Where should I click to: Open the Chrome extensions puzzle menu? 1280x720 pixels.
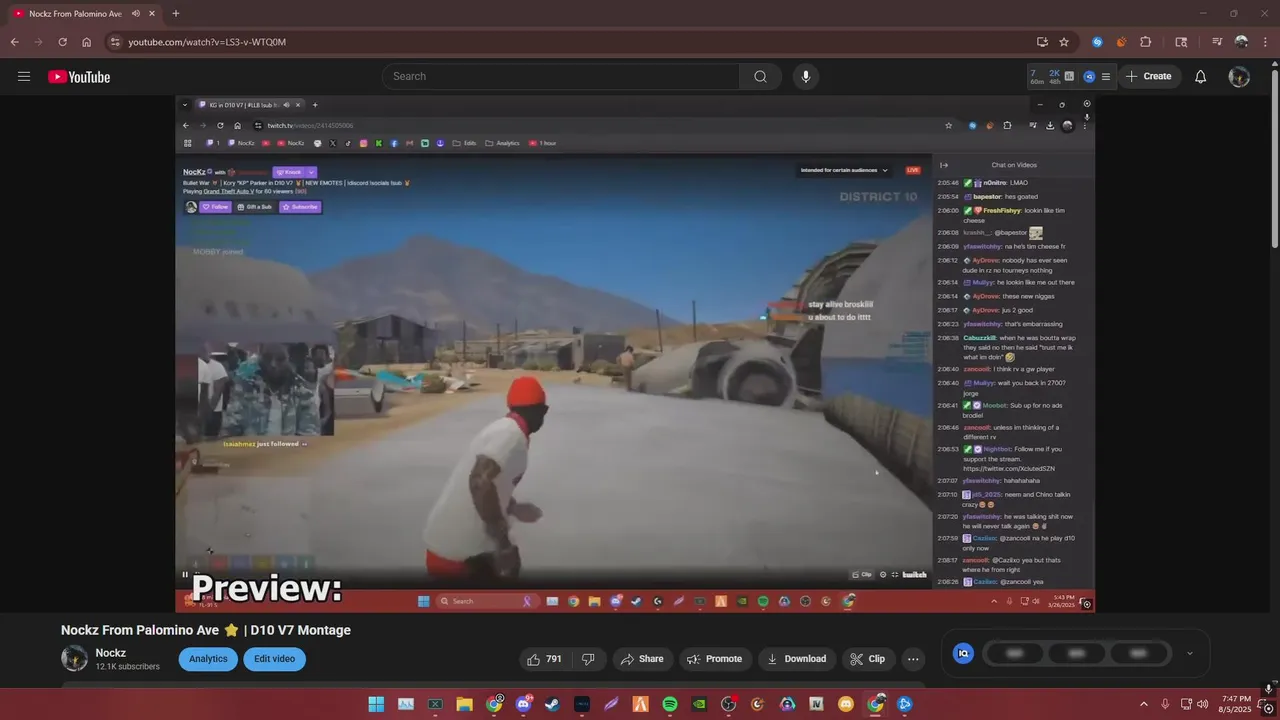[x=1146, y=42]
